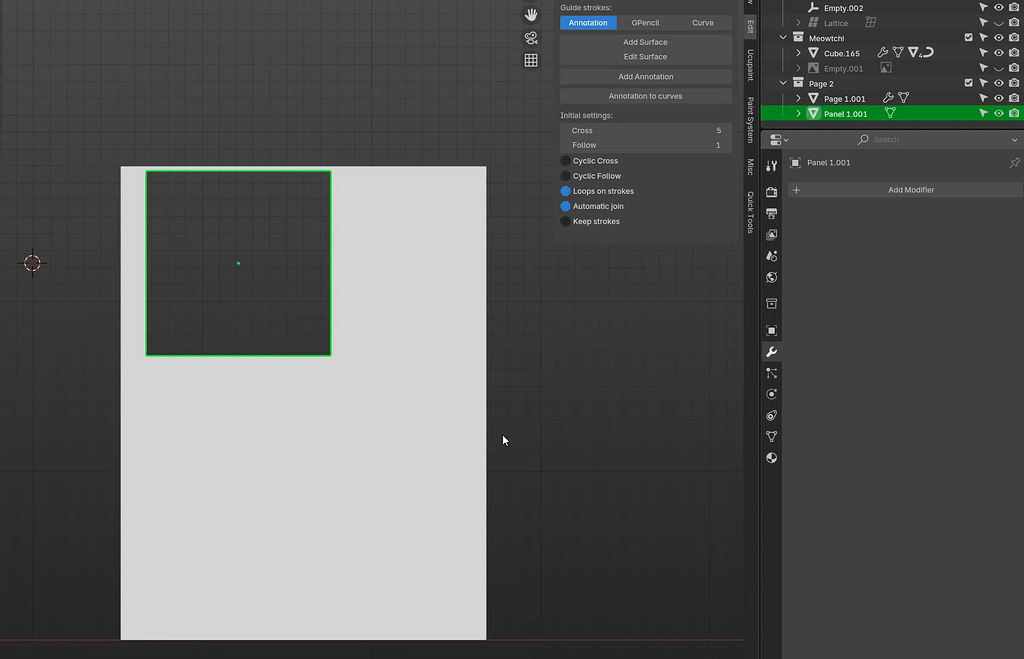Toggle Cyclic Follow option
The width and height of the screenshot is (1024, 659).
566,176
